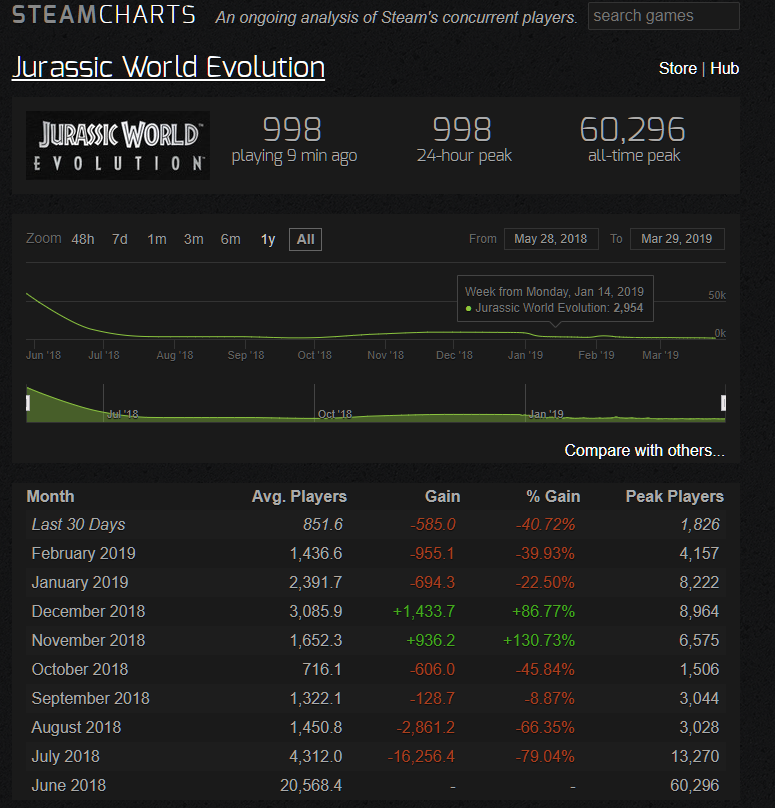The width and height of the screenshot is (775, 808).
Task: Open the Store link
Action: 678,68
